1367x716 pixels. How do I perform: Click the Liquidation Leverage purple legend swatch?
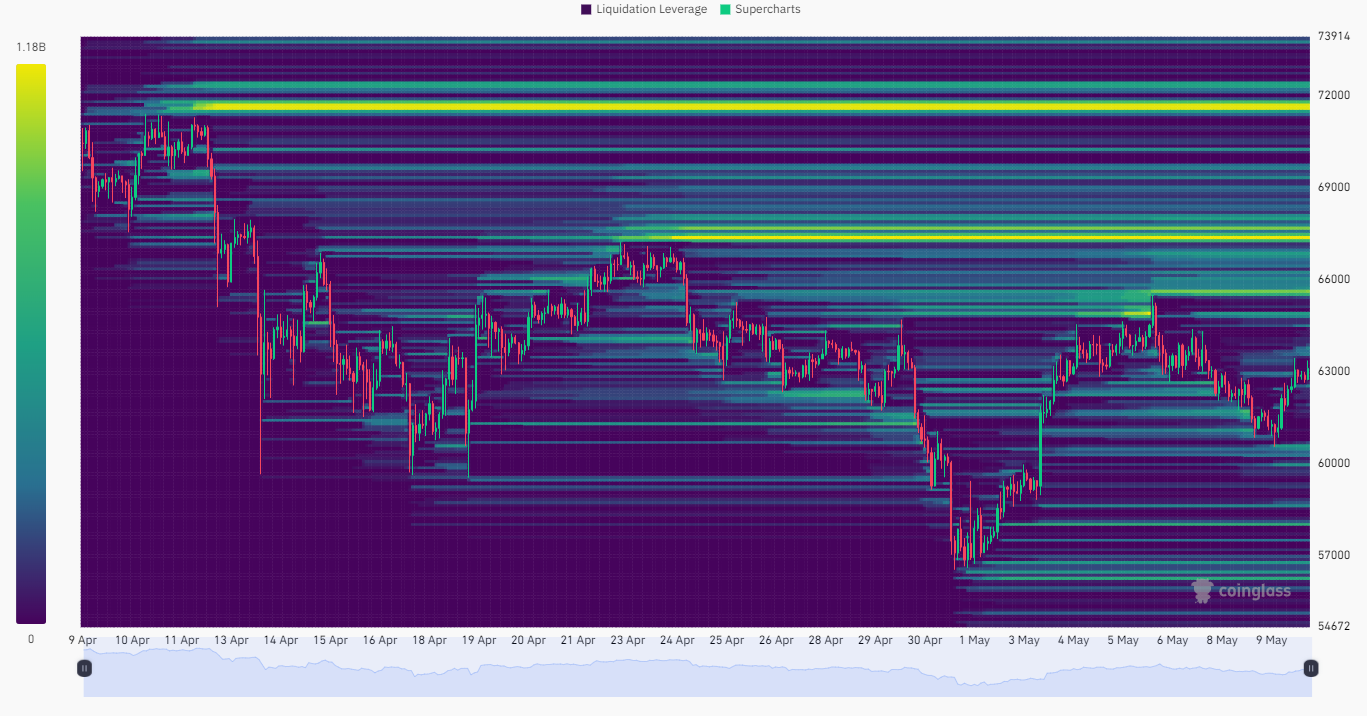586,9
